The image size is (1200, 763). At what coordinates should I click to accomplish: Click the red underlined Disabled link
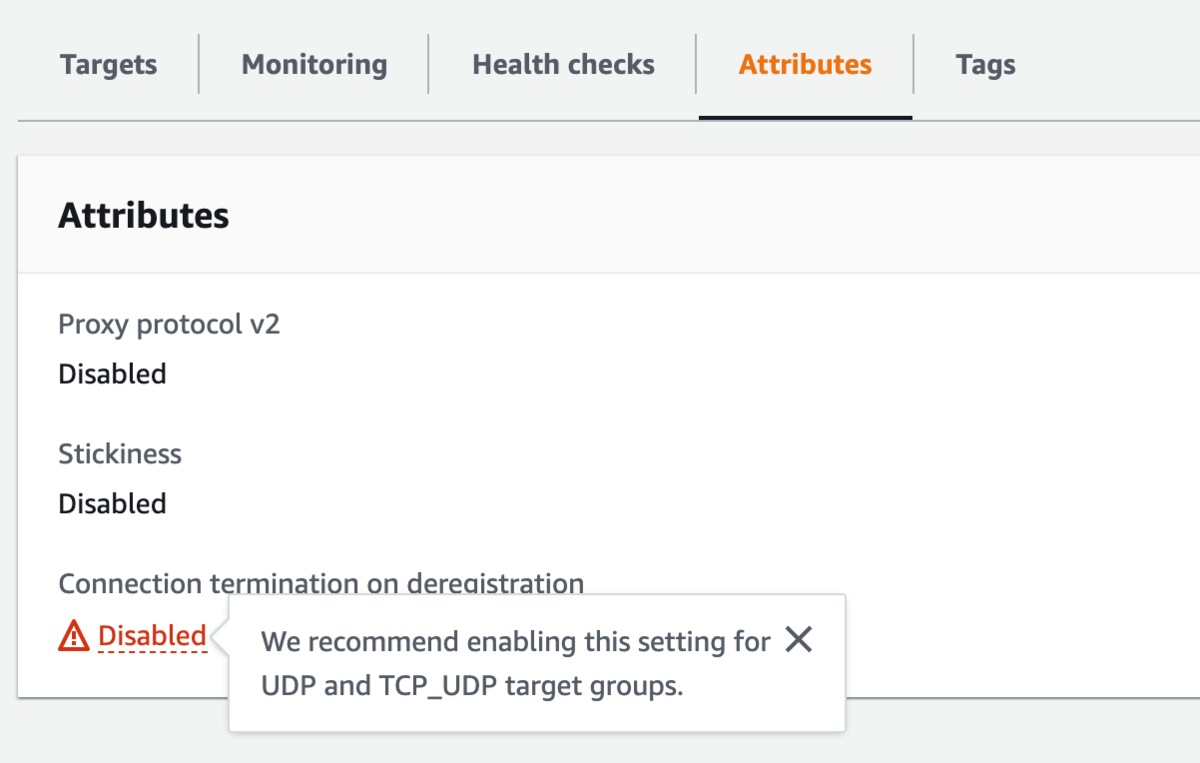(152, 635)
